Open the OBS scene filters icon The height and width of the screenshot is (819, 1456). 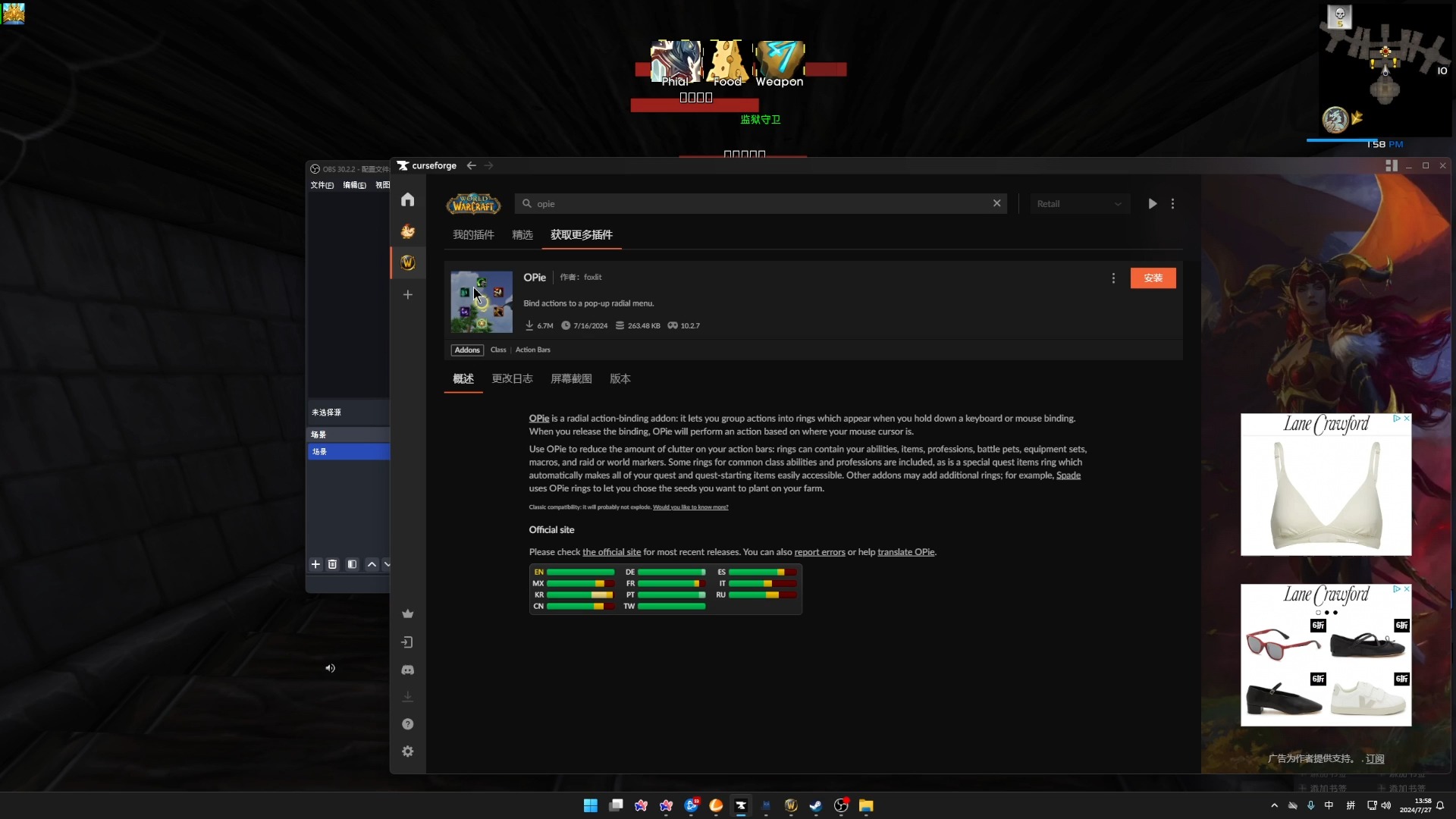pos(352,564)
